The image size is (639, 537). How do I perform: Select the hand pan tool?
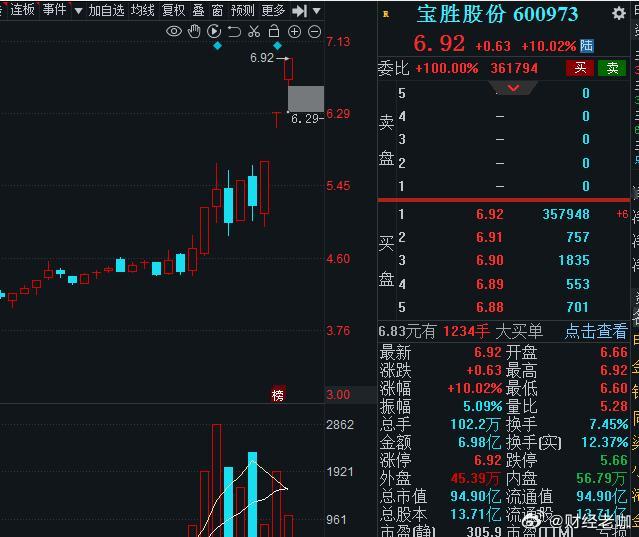click(x=194, y=31)
